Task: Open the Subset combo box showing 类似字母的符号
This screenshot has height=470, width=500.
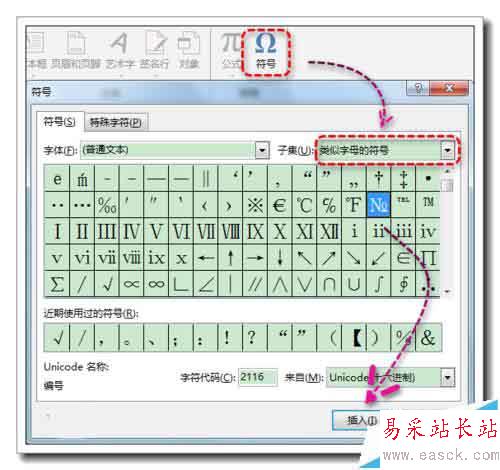Action: coord(386,150)
